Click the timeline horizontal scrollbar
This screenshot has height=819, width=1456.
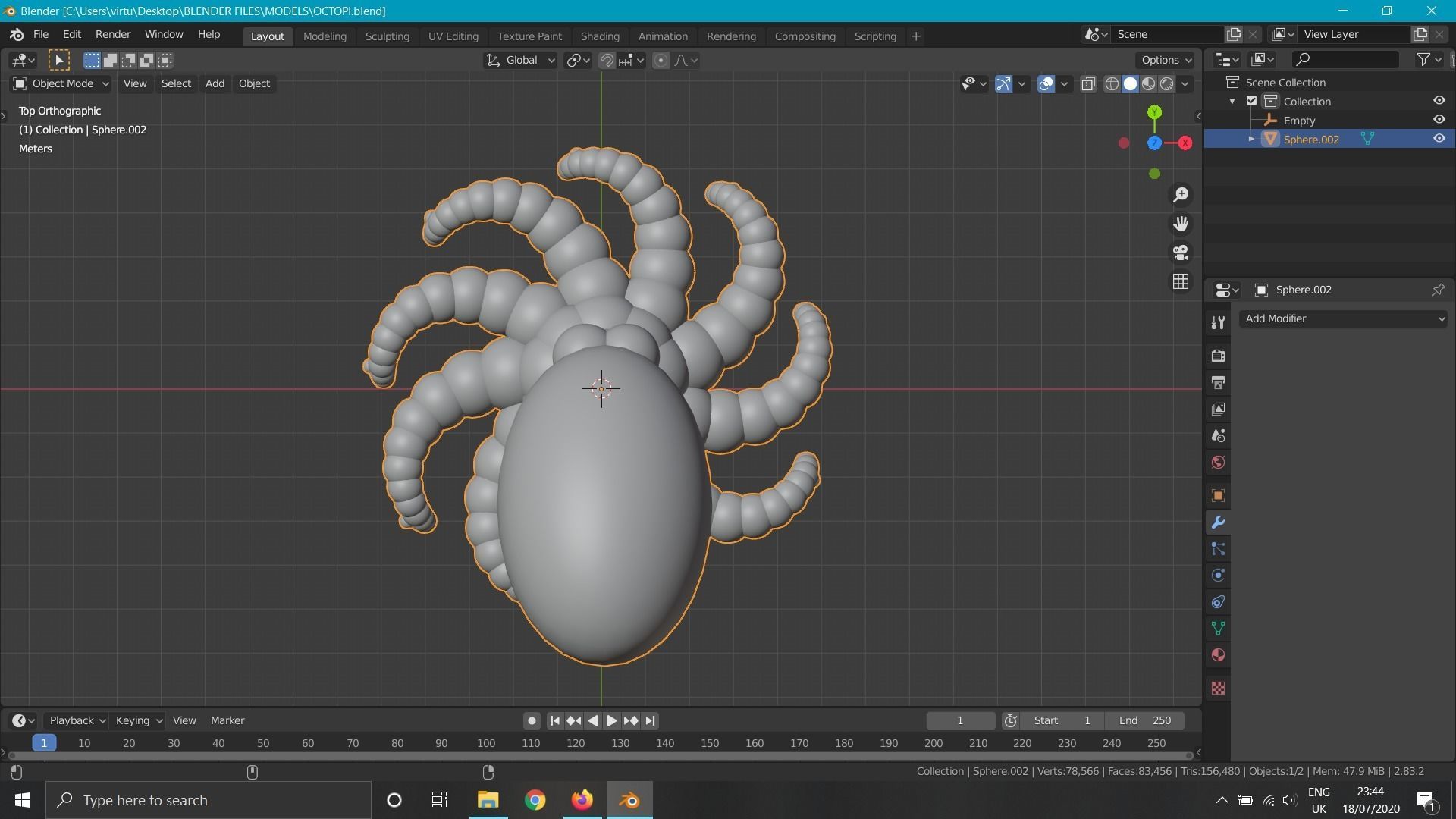point(600,755)
